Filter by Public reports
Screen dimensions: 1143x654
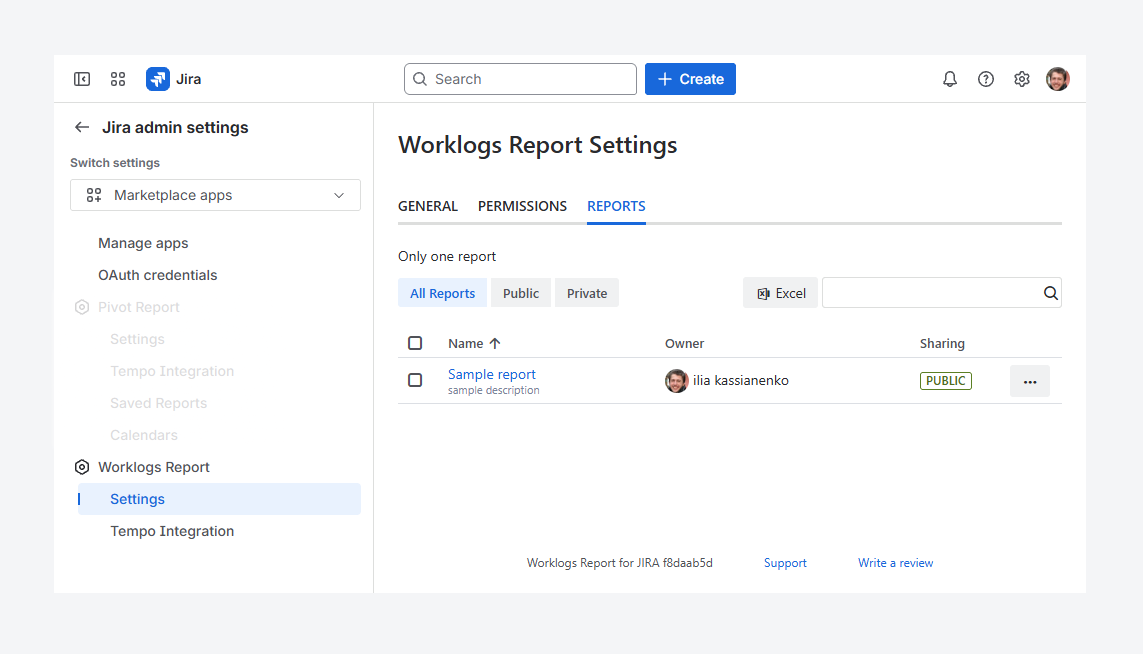[520, 293]
